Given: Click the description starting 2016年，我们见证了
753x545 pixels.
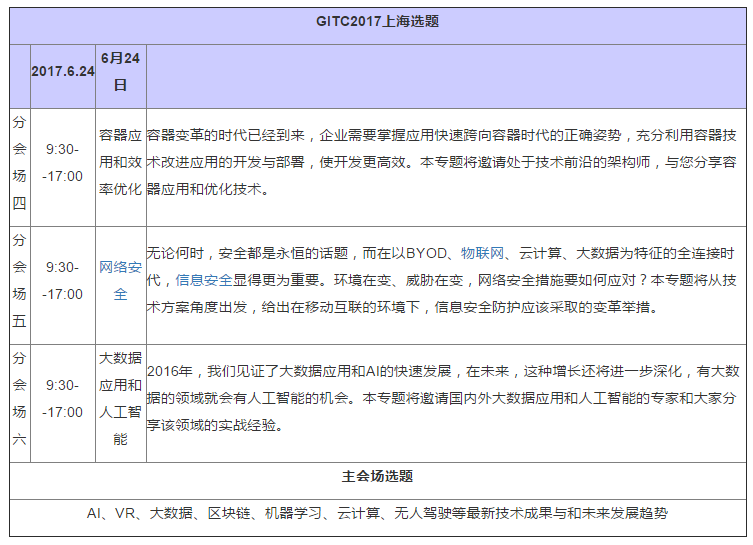Looking at the screenshot, I should (x=443, y=398).
